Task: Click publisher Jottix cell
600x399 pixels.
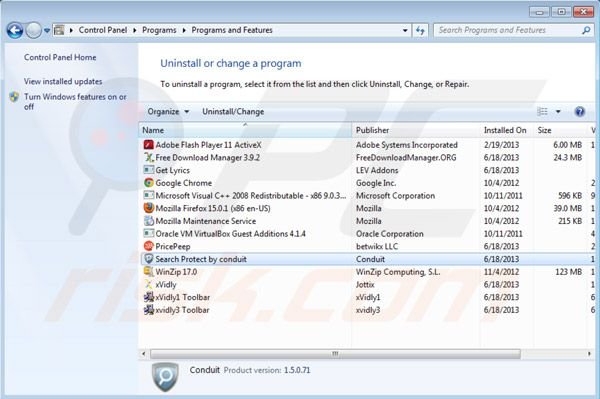Action: tap(365, 285)
